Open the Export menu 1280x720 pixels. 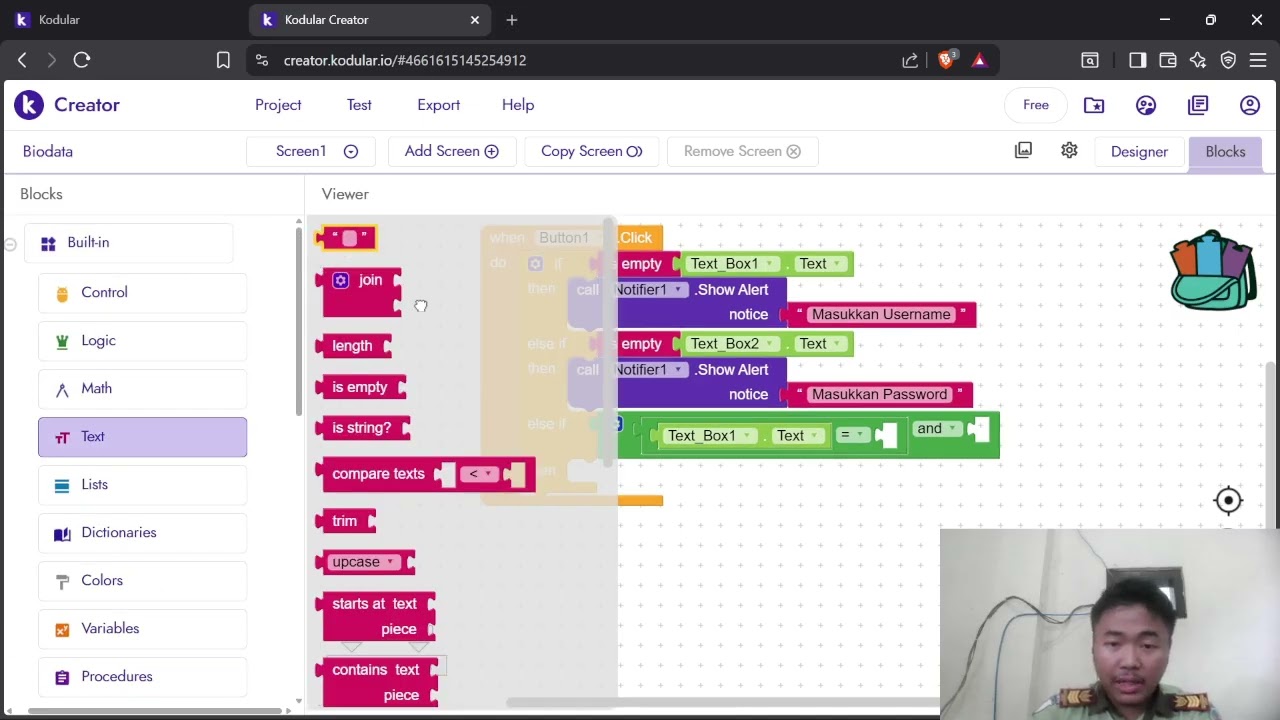point(438,105)
